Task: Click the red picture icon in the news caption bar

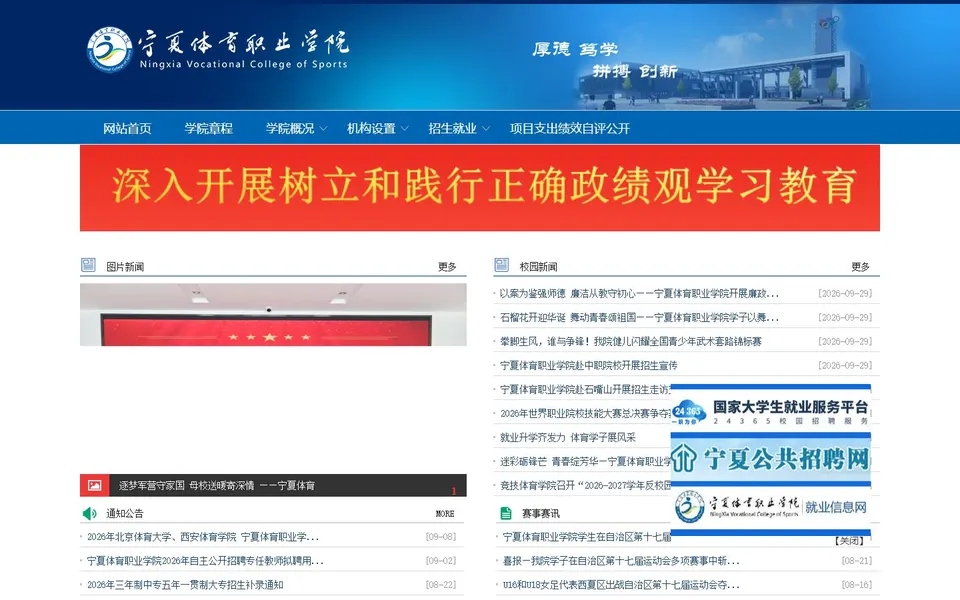Action: tap(94, 485)
